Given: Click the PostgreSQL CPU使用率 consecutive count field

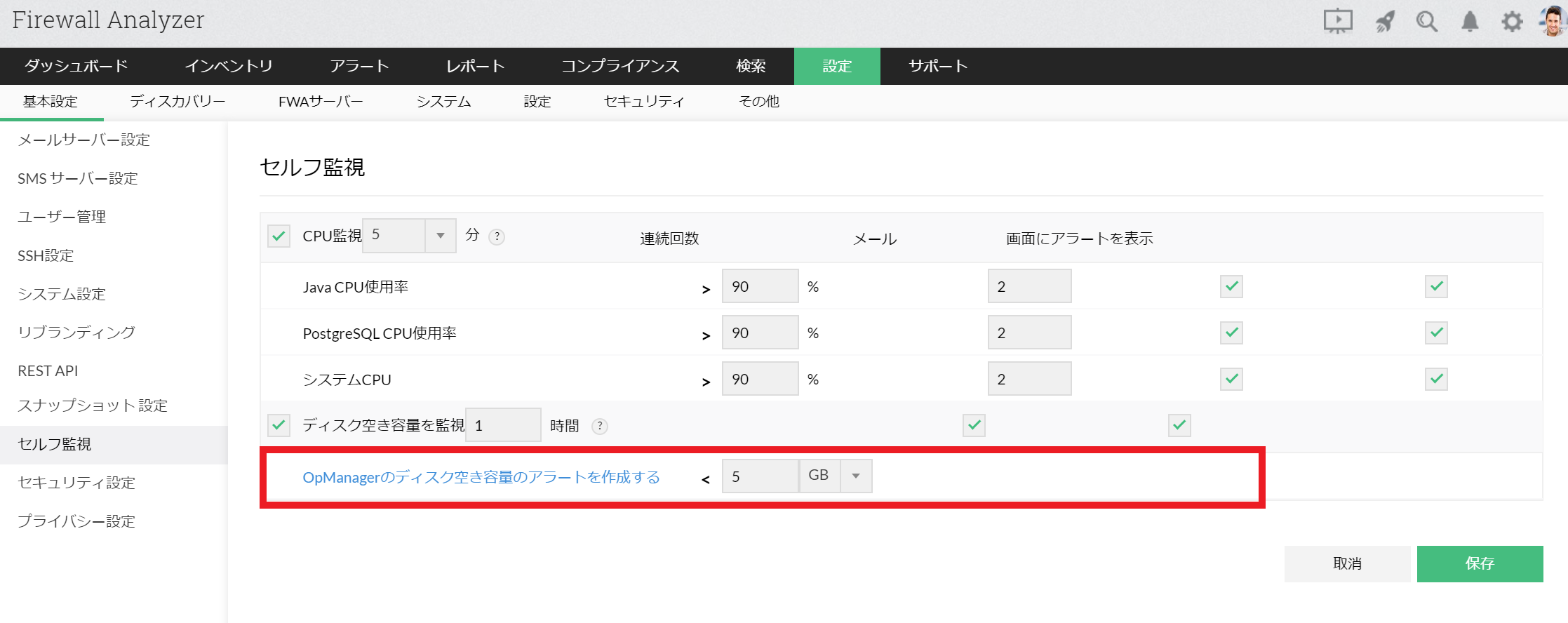Looking at the screenshot, I should [1029, 333].
